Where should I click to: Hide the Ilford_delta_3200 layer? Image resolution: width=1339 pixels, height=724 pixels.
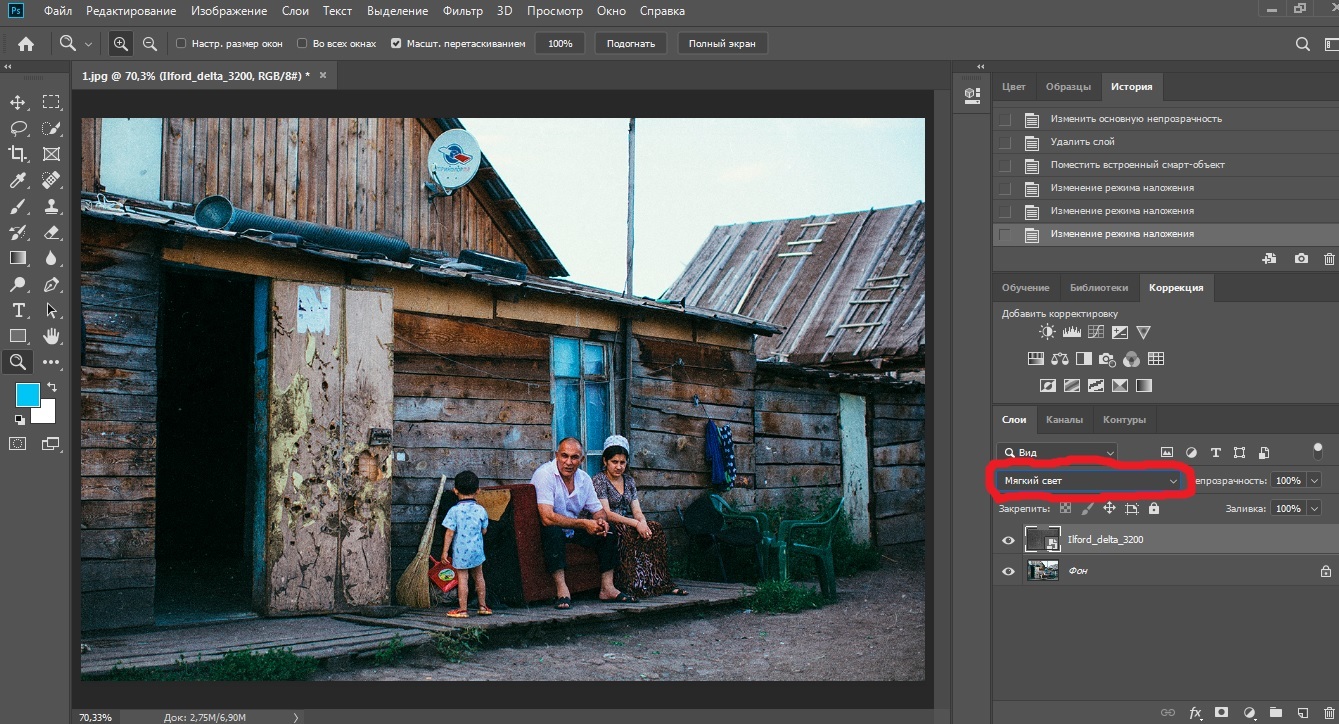[x=1008, y=540]
